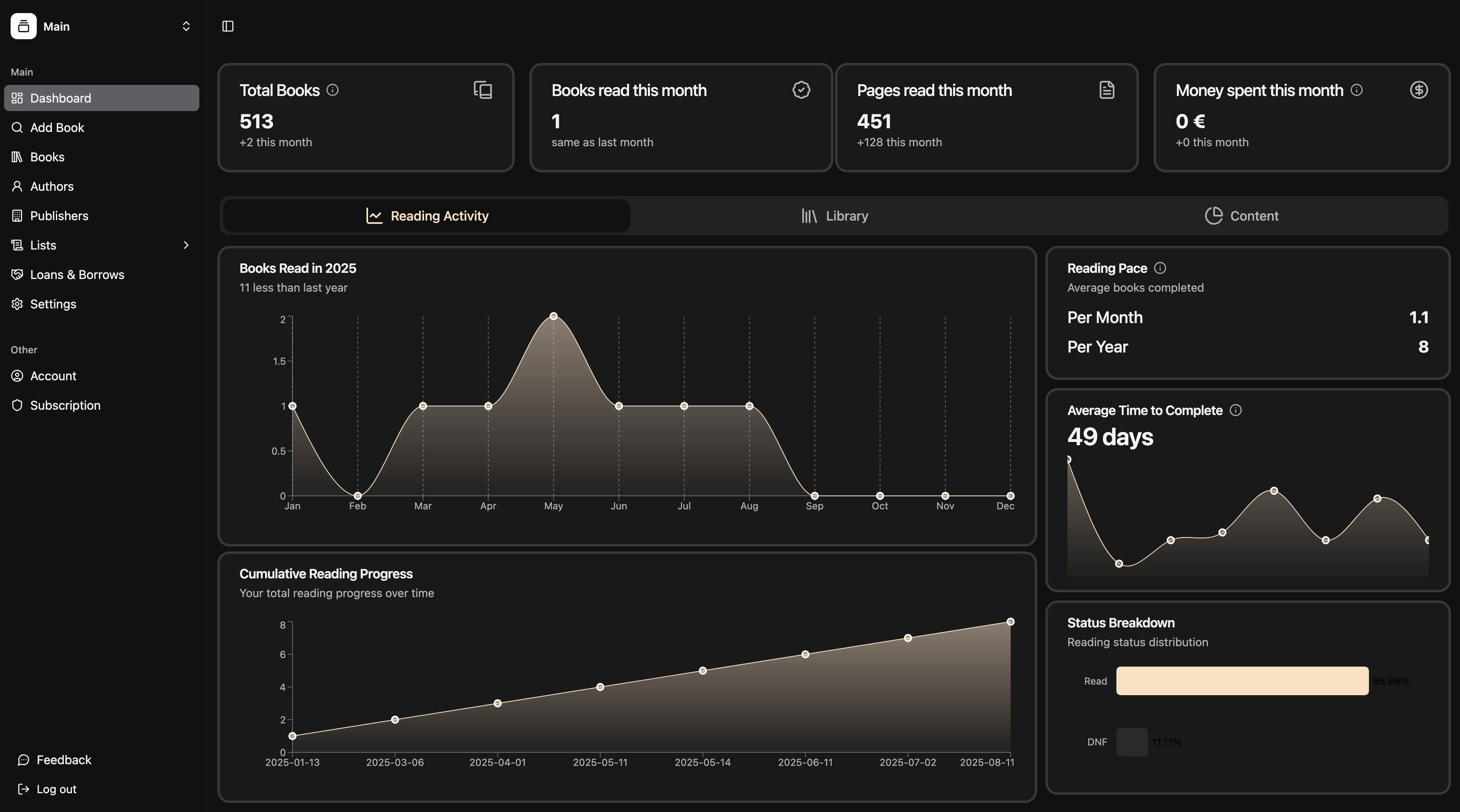Image resolution: width=1460 pixels, height=812 pixels.
Task: Click the Money spent info icon
Action: (x=1356, y=90)
